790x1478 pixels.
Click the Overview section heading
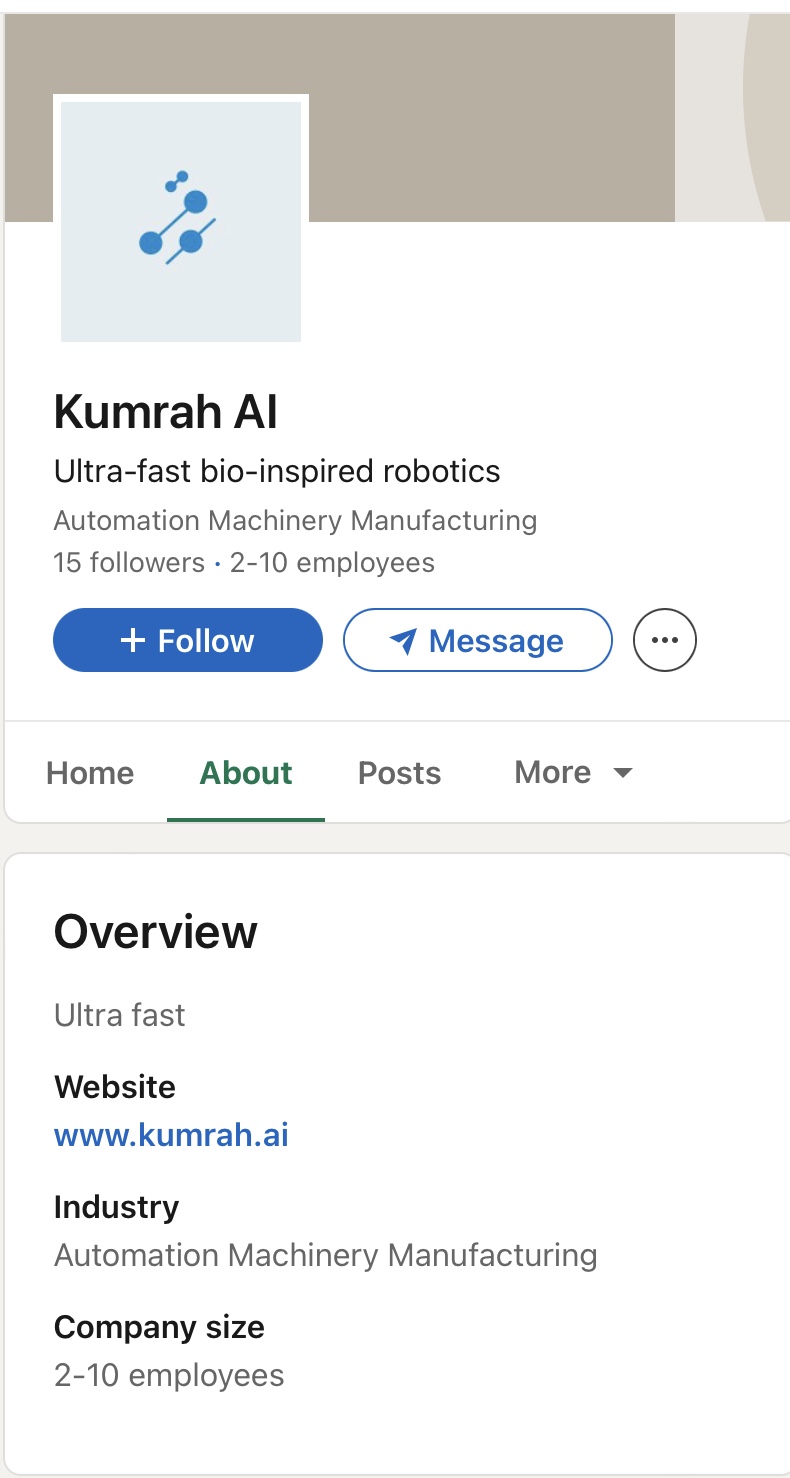pos(156,932)
